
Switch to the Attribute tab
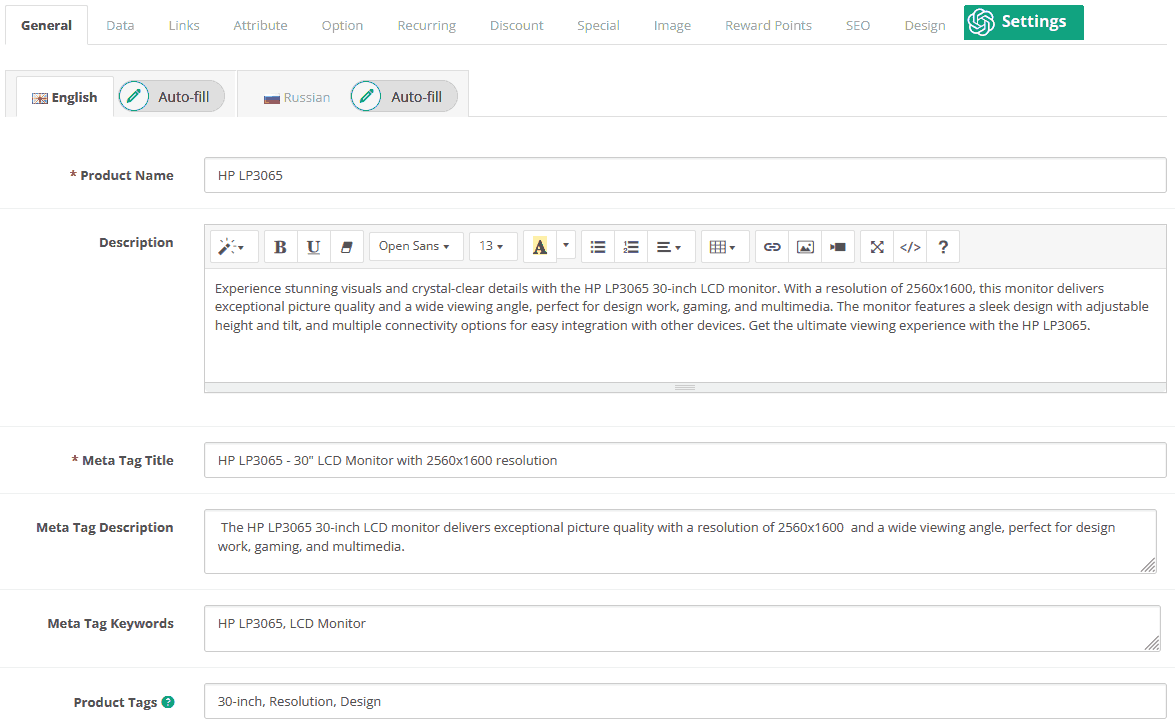(x=260, y=25)
